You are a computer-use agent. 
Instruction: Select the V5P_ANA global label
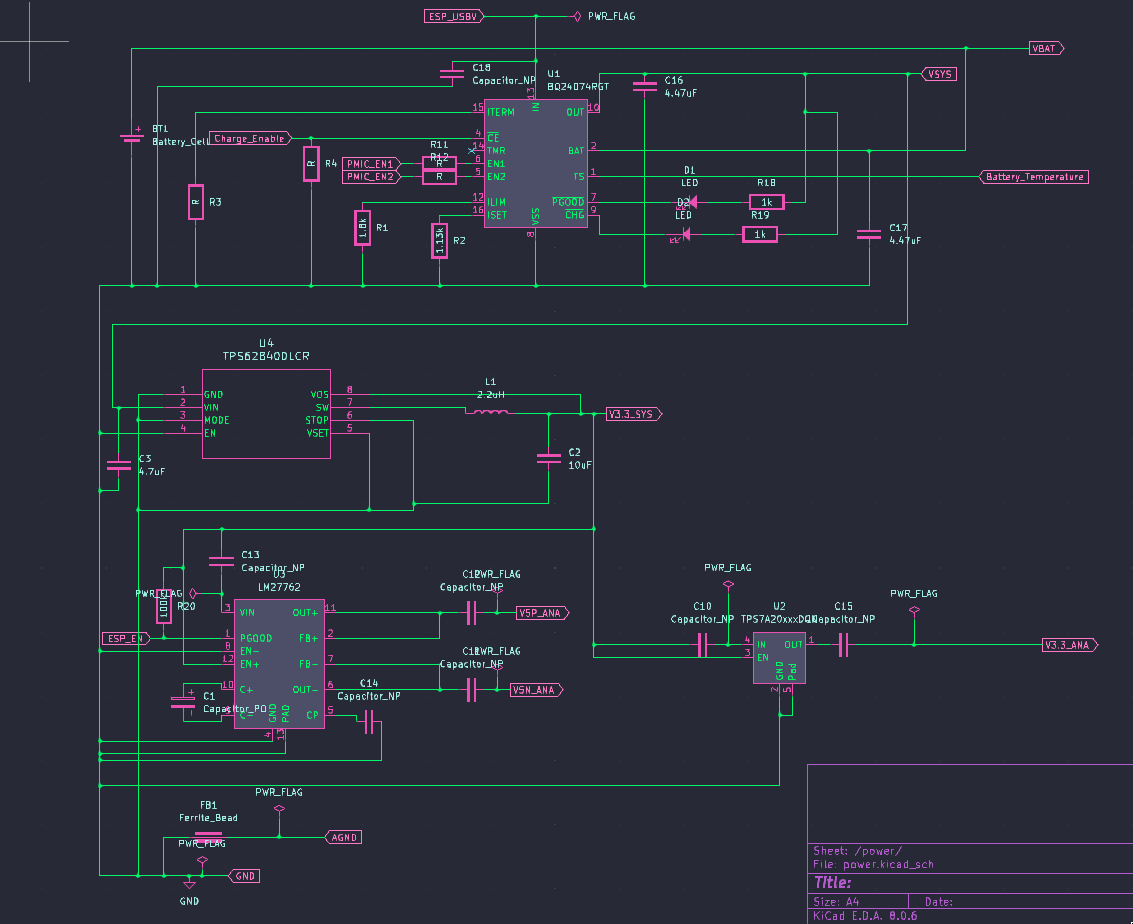[x=543, y=613]
